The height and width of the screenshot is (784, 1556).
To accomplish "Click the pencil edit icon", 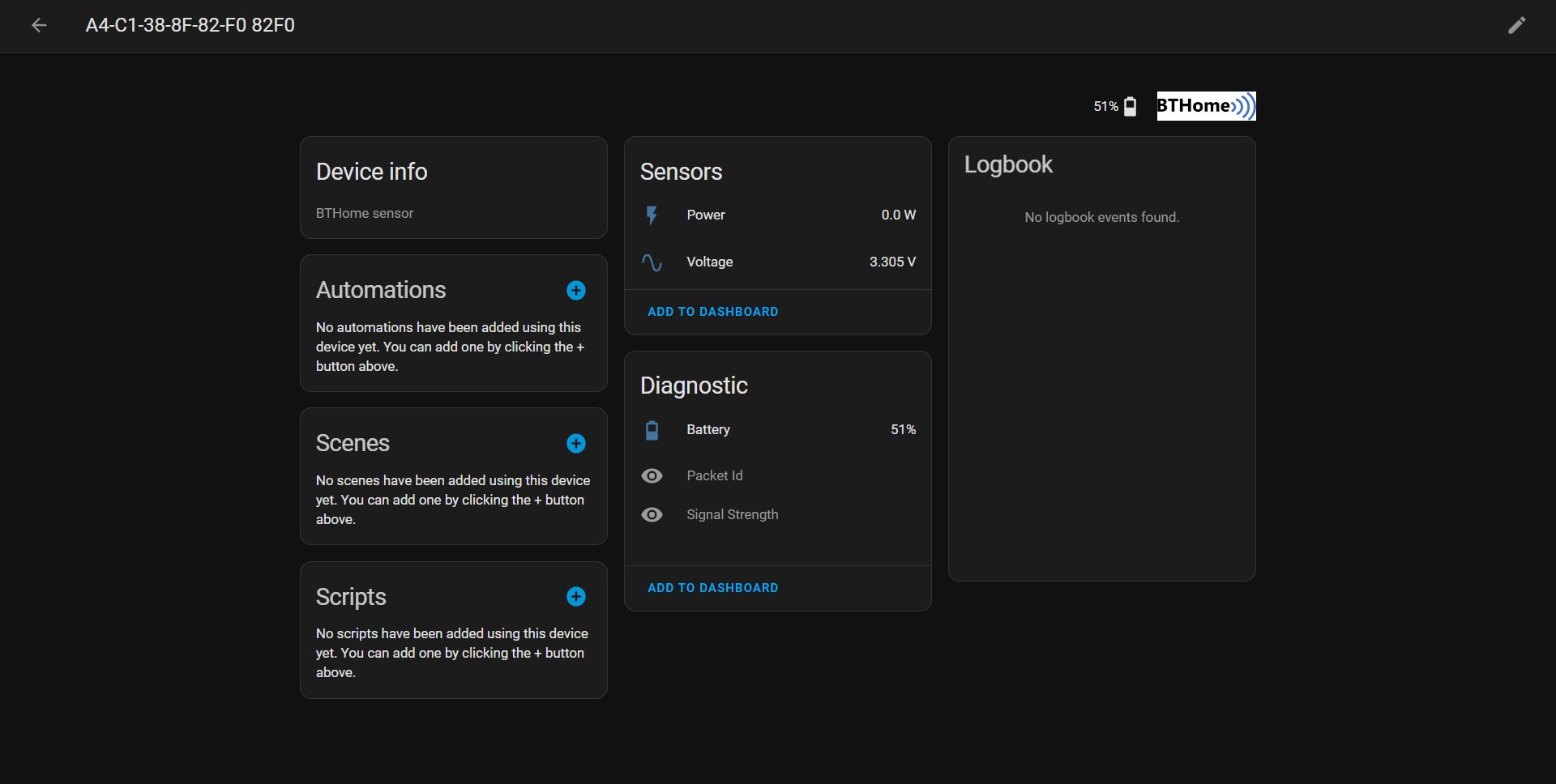I will click(x=1516, y=26).
